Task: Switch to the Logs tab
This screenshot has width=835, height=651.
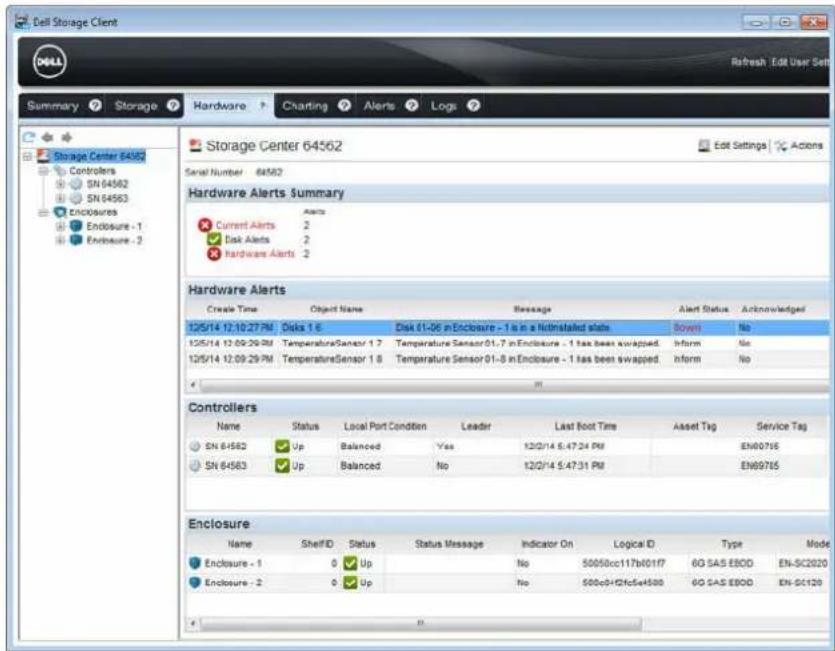Action: [x=444, y=106]
